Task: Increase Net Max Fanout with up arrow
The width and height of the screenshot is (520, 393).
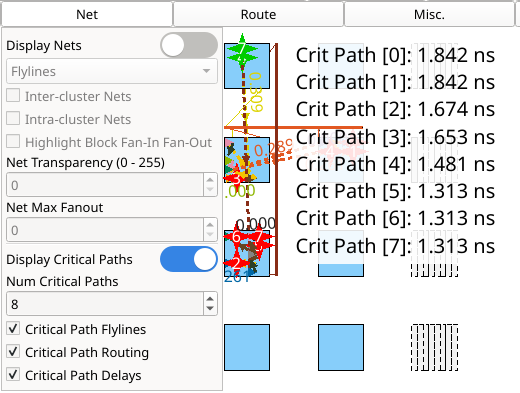Action: pos(210,225)
